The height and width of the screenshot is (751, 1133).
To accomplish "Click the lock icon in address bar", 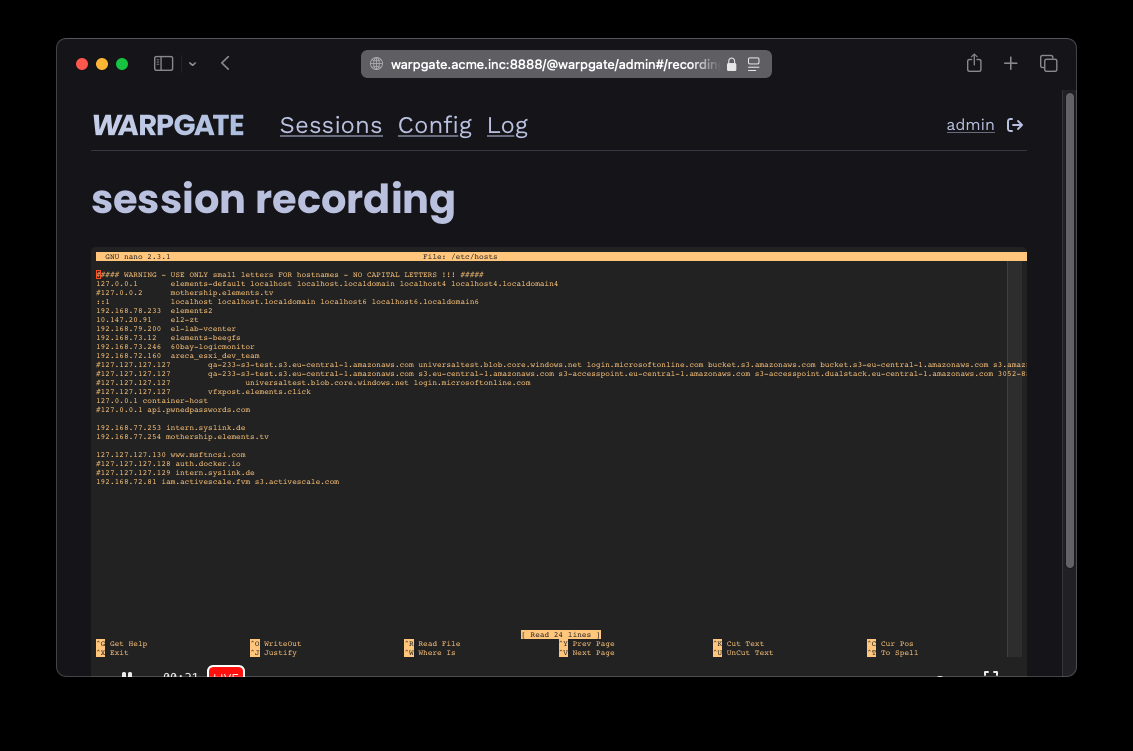I will click(x=731, y=64).
